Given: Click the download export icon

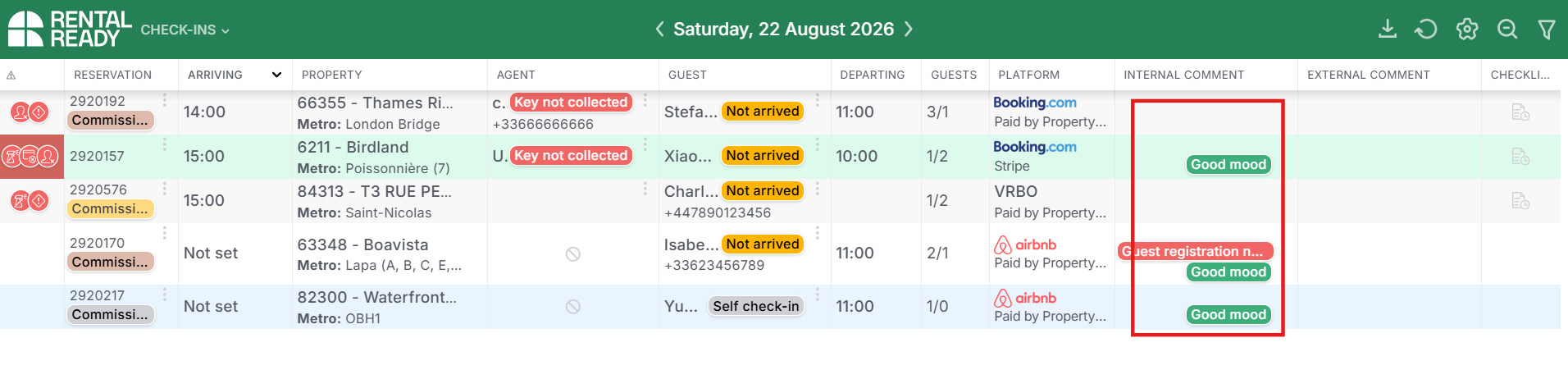Looking at the screenshot, I should click(x=1387, y=29).
